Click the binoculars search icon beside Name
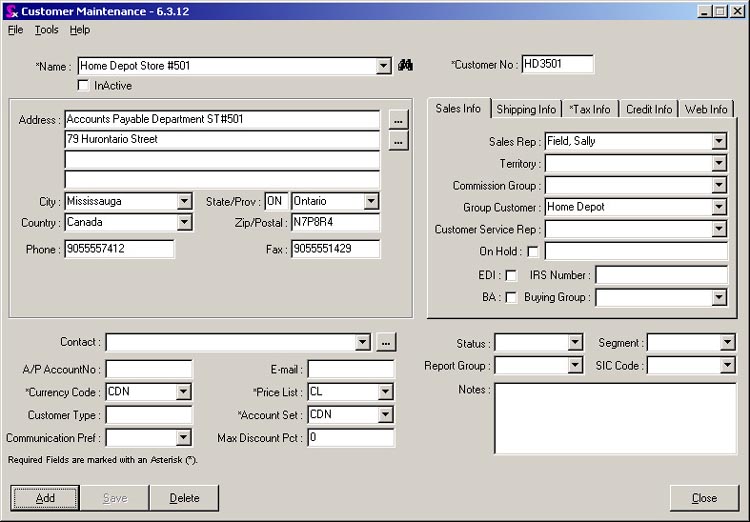 [x=405, y=66]
